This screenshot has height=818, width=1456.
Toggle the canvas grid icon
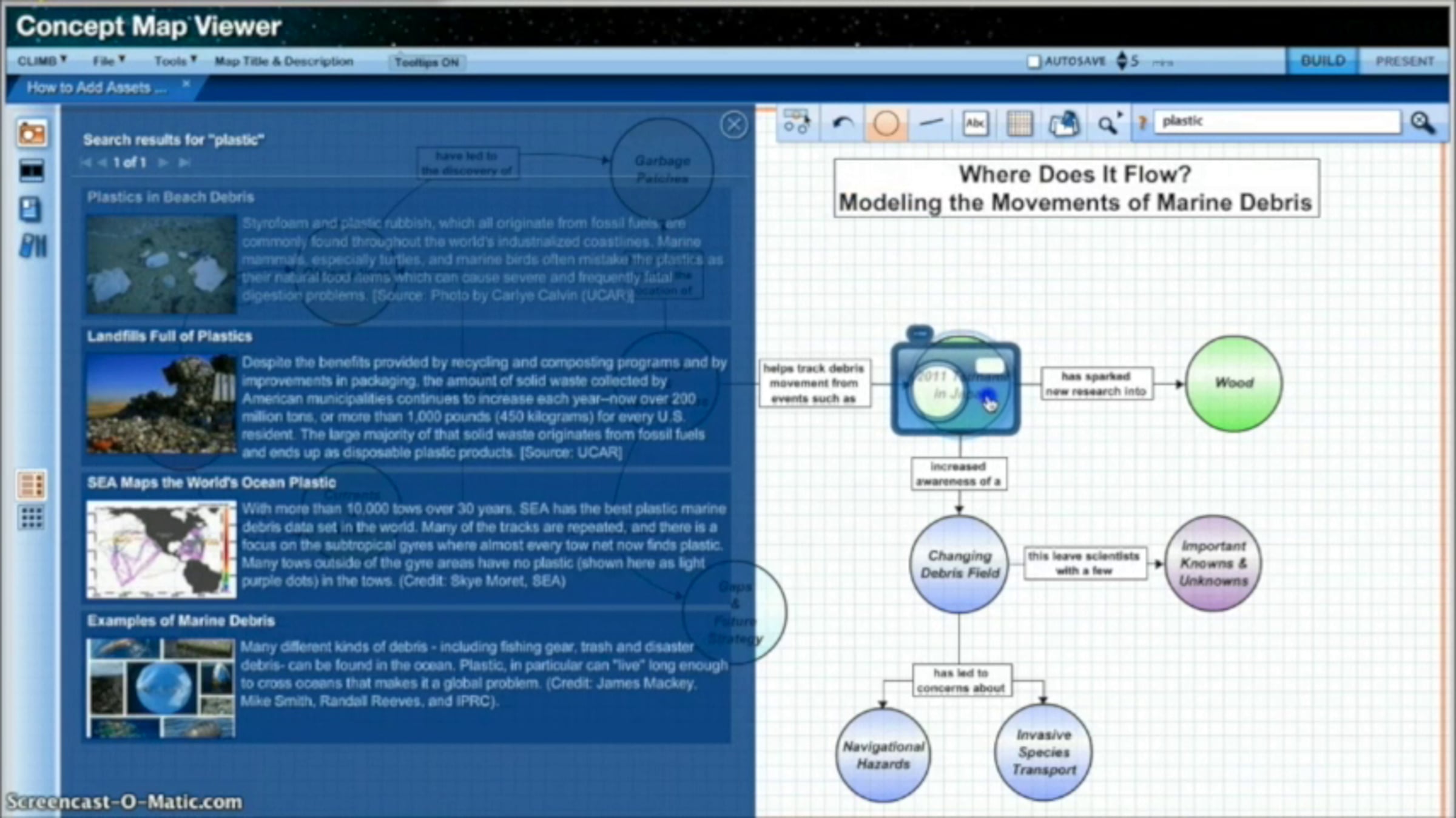click(1019, 124)
